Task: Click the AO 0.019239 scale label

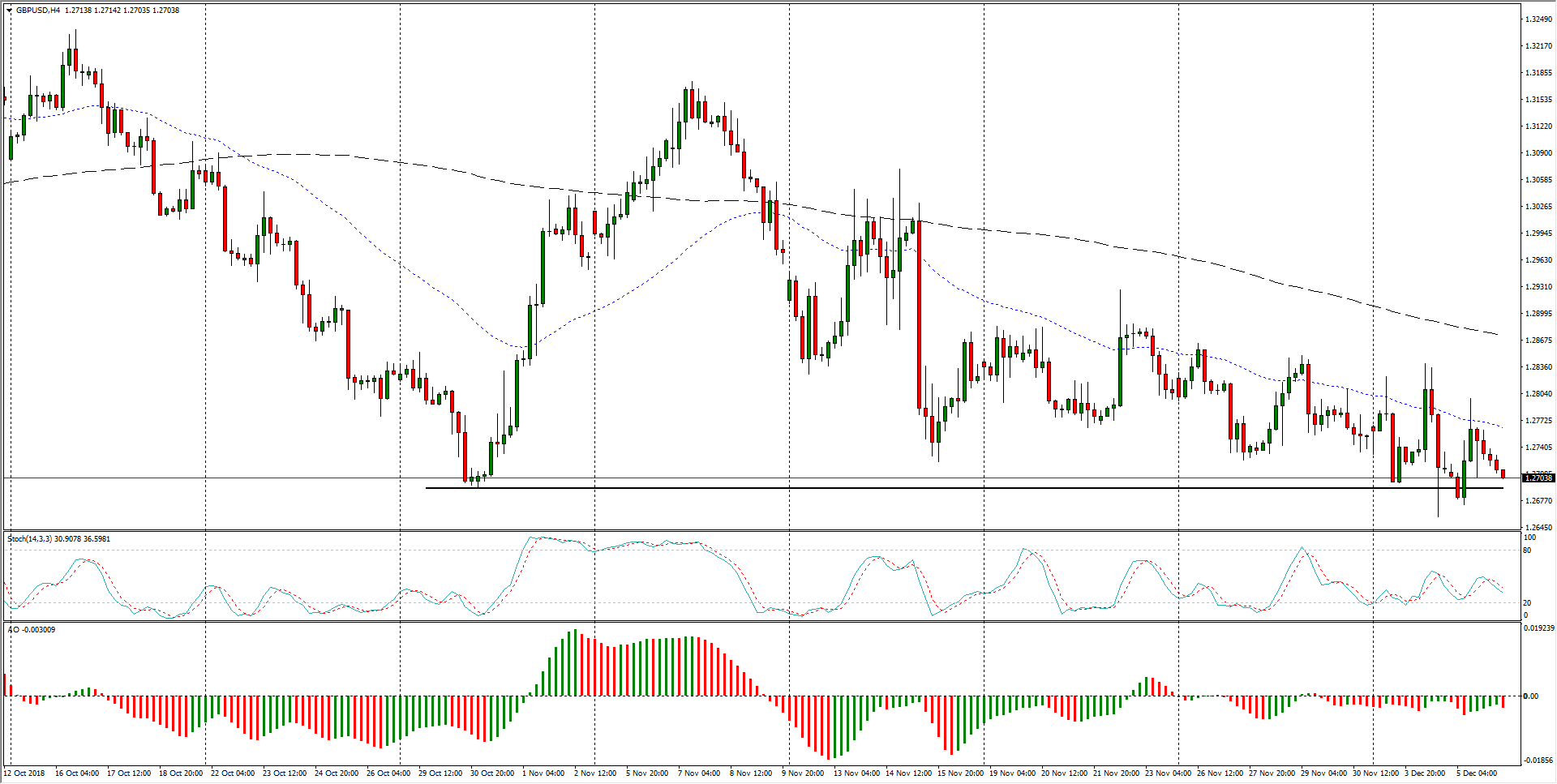Action: [x=1538, y=628]
